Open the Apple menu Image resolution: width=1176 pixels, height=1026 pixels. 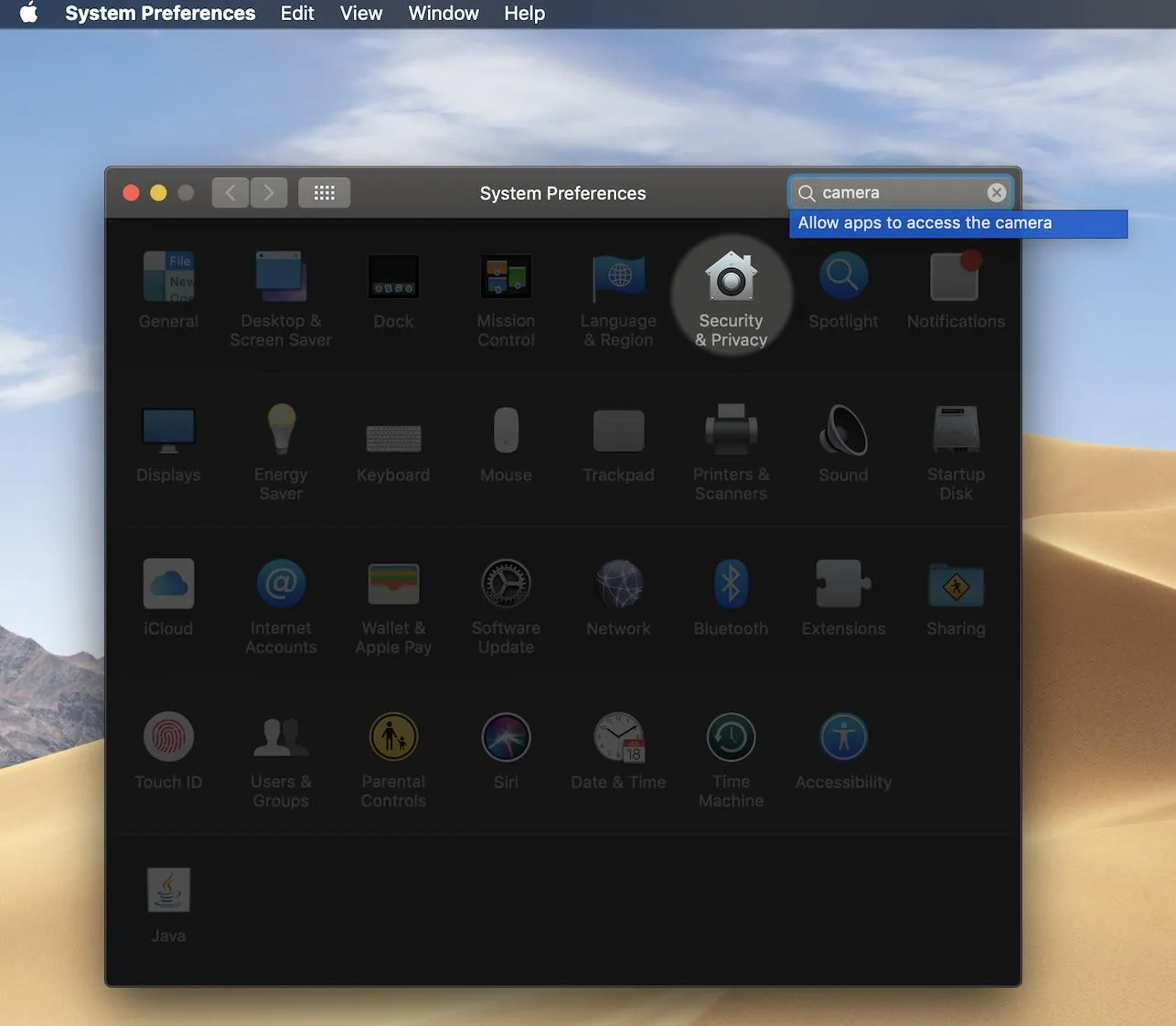29,14
